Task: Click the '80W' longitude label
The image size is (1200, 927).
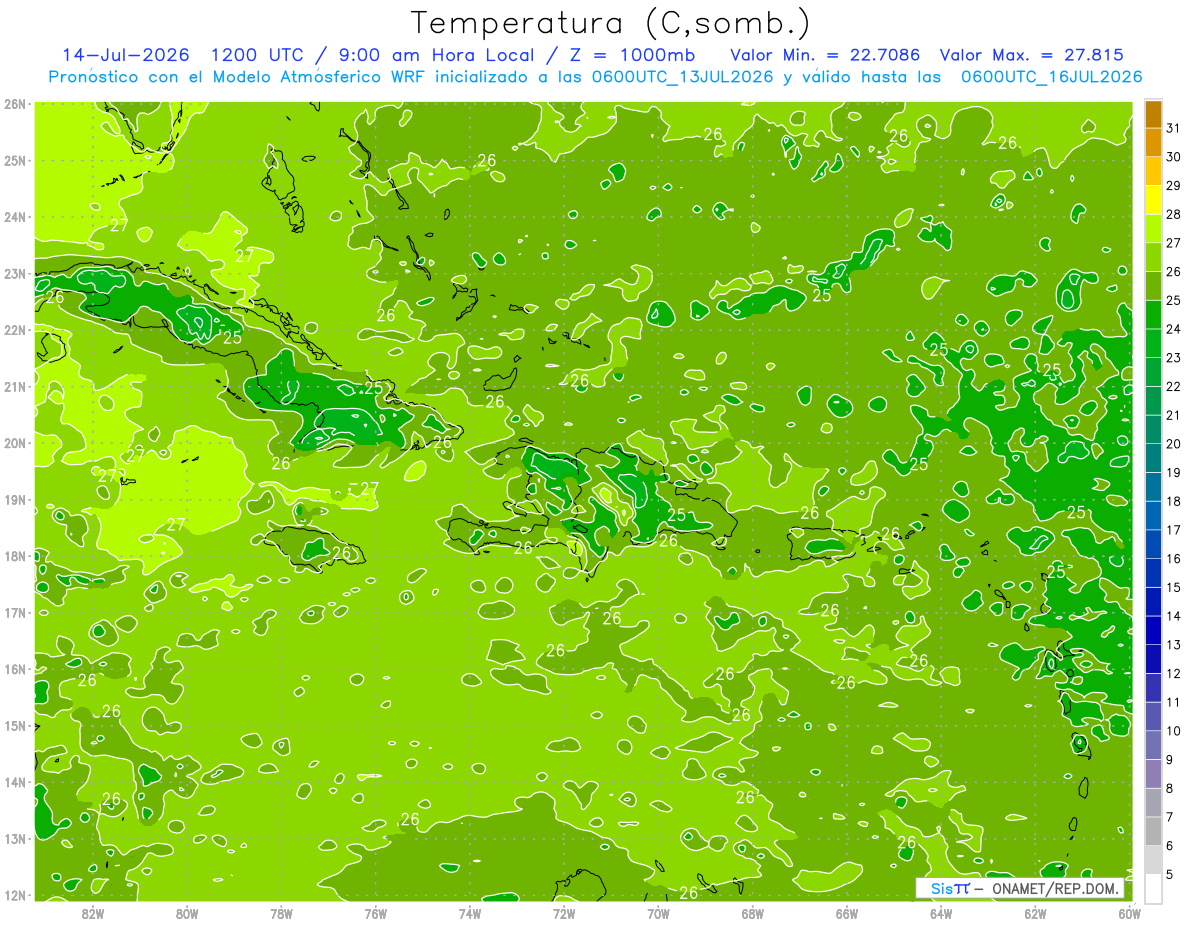Action: [187, 913]
